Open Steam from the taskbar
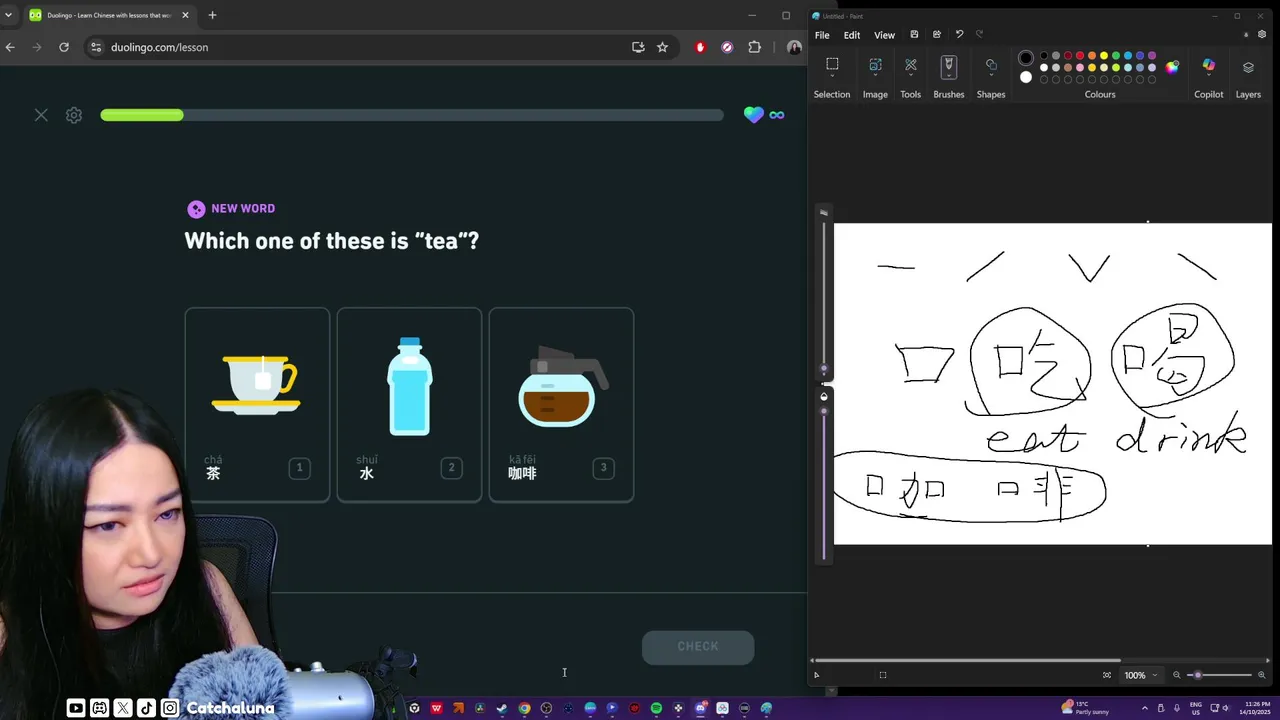 tap(502, 708)
